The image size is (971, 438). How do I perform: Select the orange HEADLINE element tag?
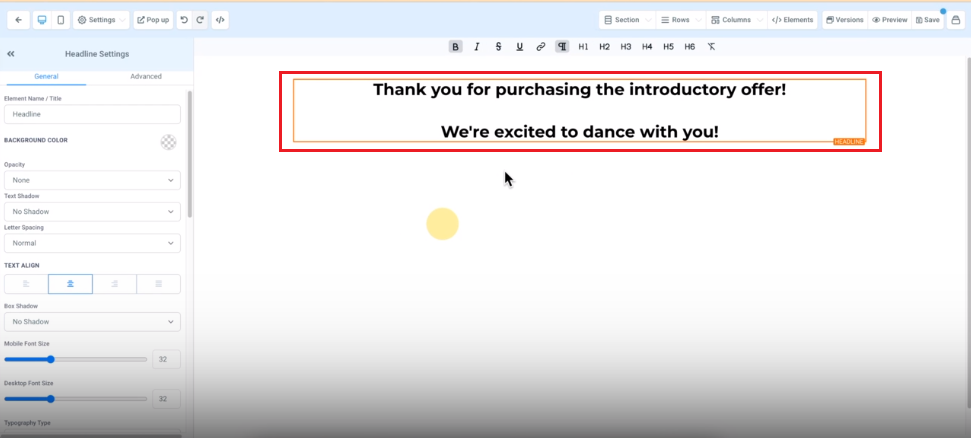coord(848,142)
